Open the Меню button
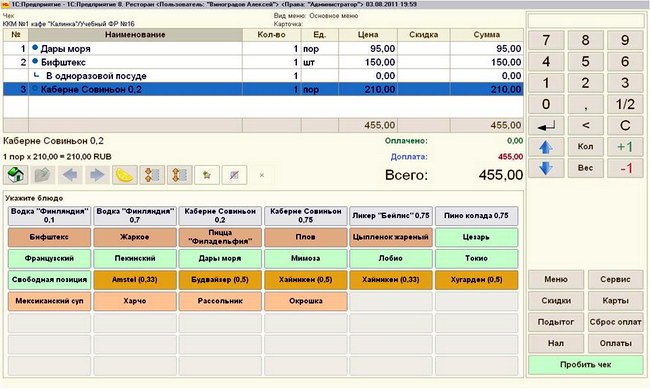Image resolution: width=650 pixels, height=389 pixels. [x=556, y=280]
